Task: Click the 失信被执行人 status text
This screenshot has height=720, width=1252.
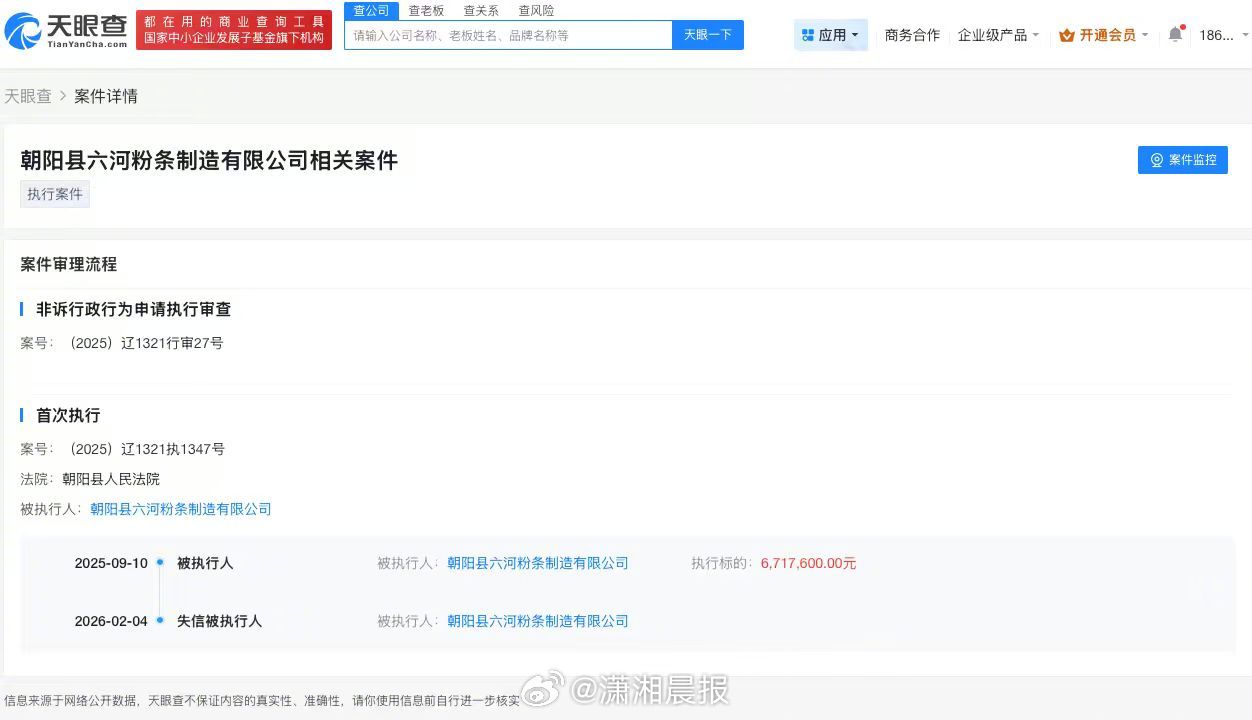Action: 219,621
